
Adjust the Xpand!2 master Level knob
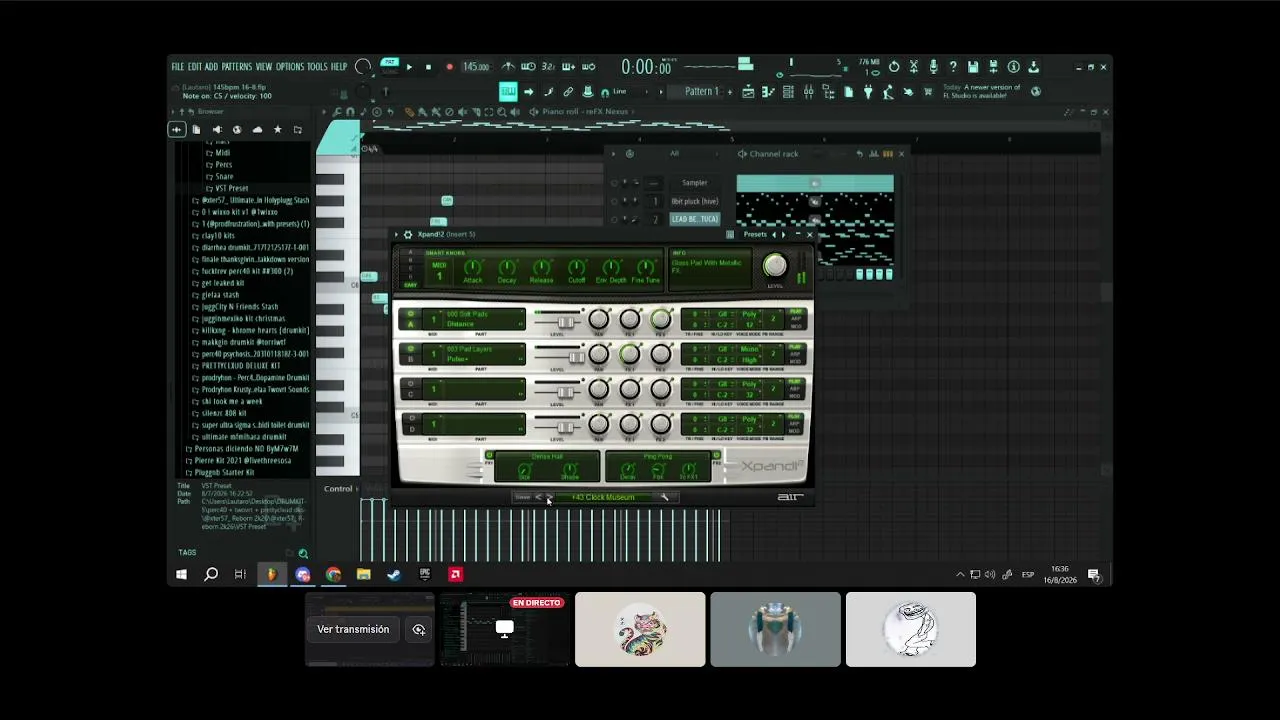click(775, 265)
